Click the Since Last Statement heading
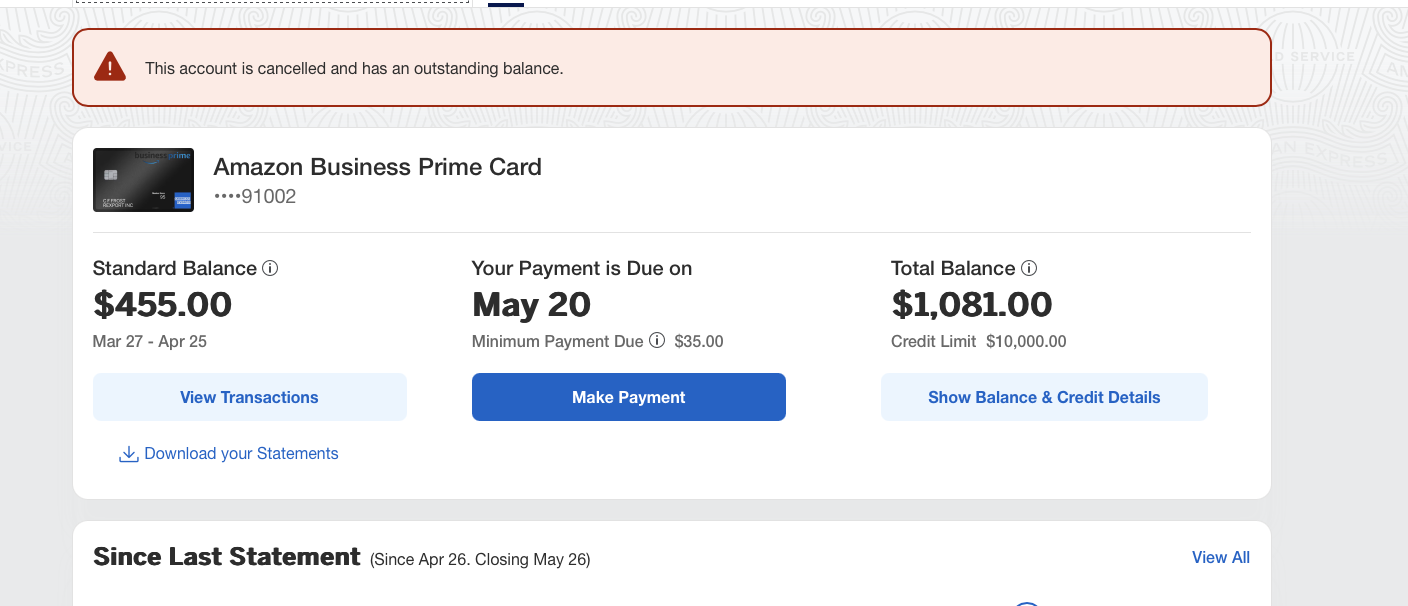The width and height of the screenshot is (1408, 606). (226, 557)
